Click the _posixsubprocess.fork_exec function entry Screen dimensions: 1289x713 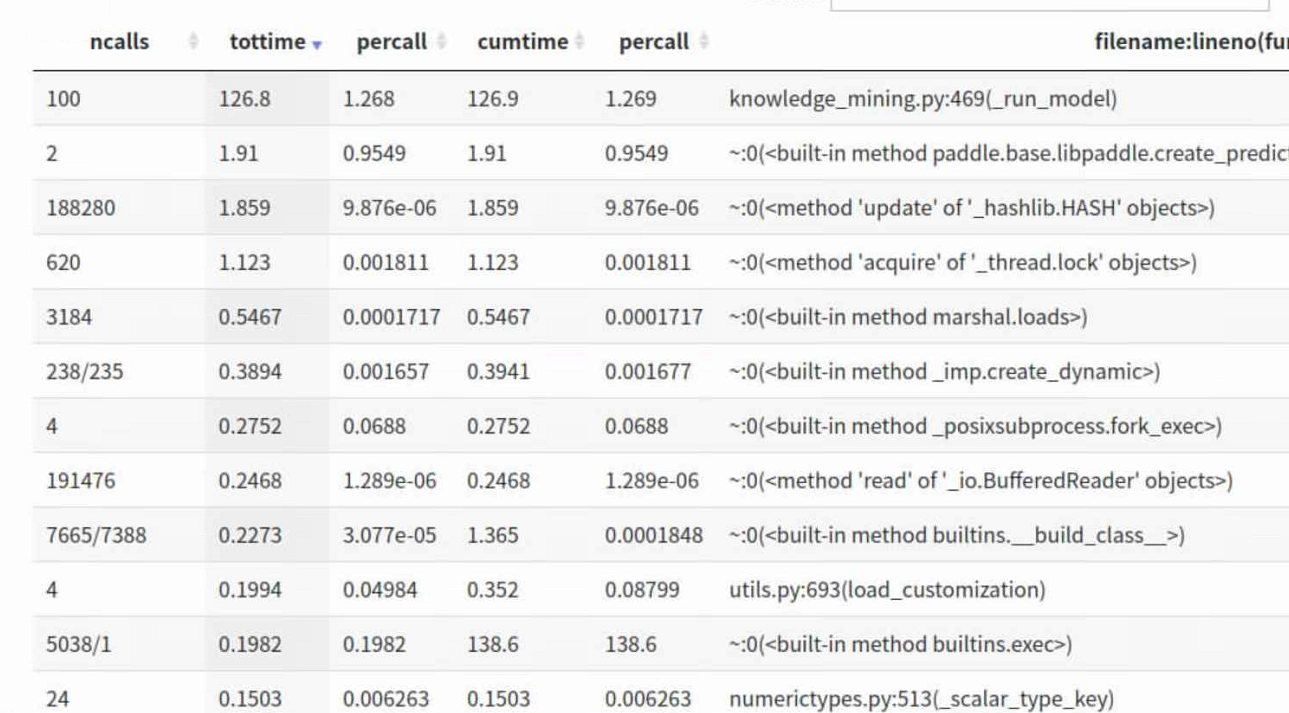pos(975,426)
